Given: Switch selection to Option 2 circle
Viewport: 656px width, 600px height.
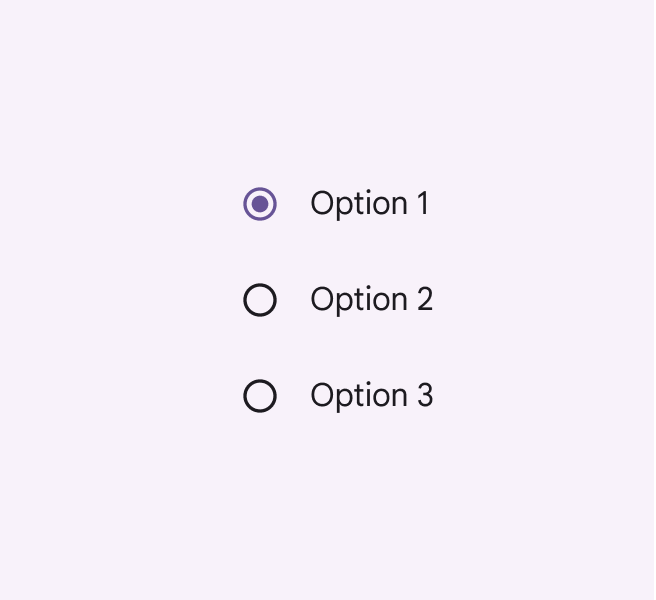Looking at the screenshot, I should pyautogui.click(x=260, y=300).
